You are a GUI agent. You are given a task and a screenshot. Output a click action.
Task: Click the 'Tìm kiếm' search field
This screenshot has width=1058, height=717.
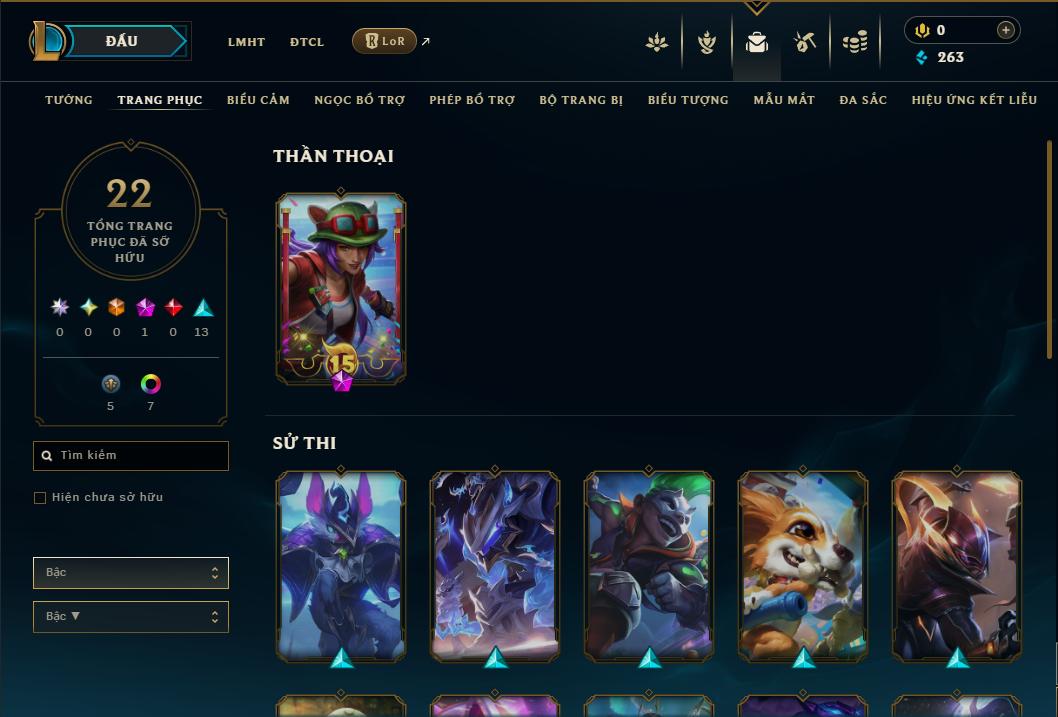click(131, 455)
